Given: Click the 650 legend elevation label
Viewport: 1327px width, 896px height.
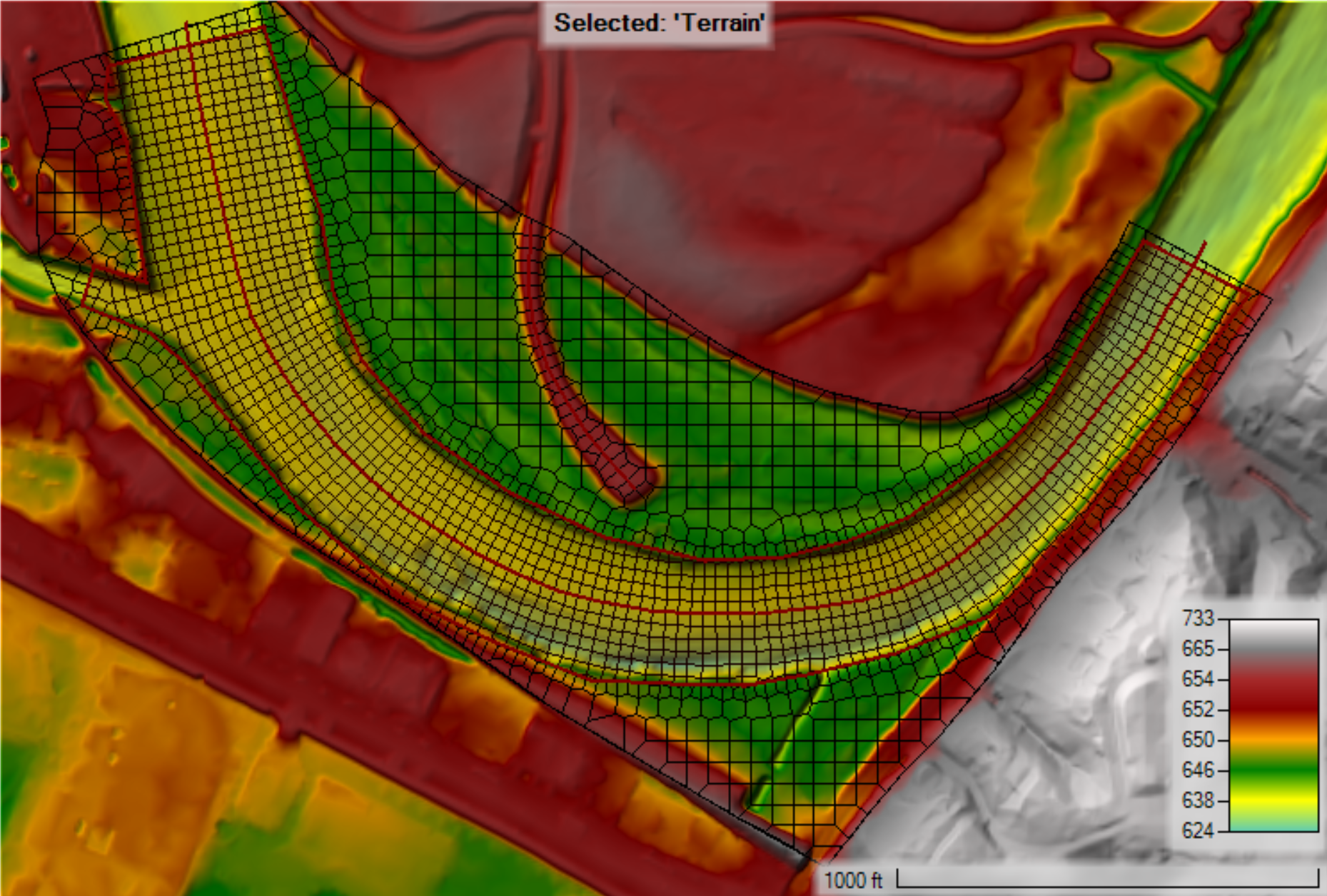Looking at the screenshot, I should [1198, 739].
